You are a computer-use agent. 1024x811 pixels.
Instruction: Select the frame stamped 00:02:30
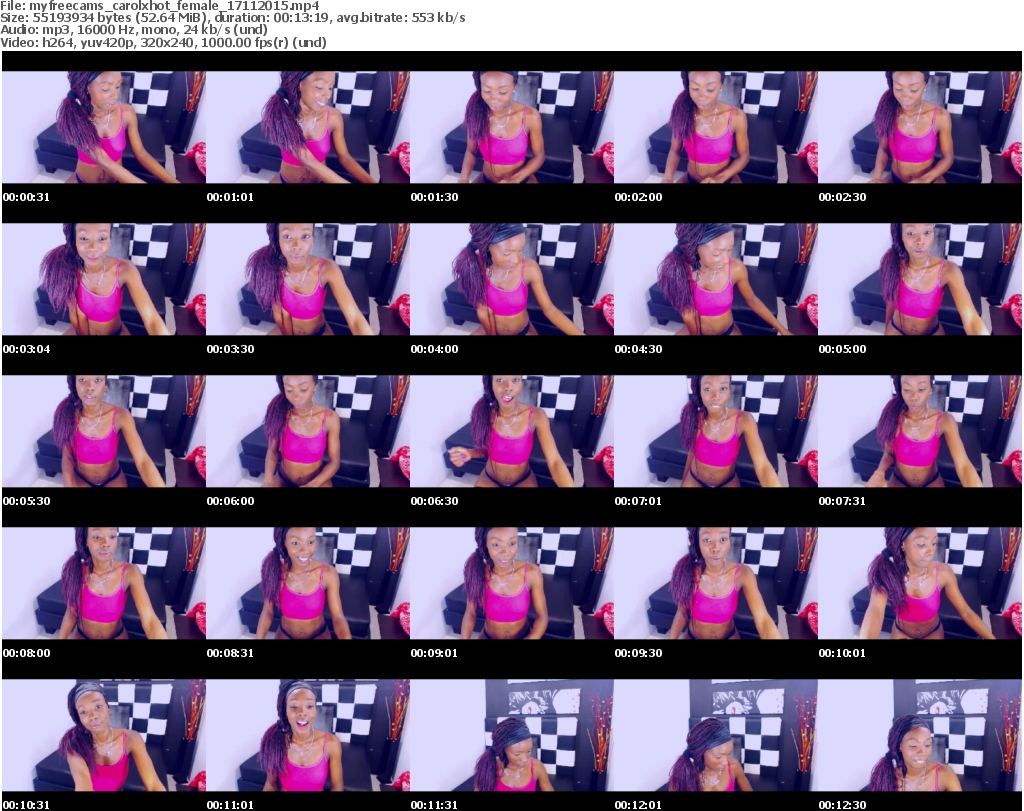[920, 127]
